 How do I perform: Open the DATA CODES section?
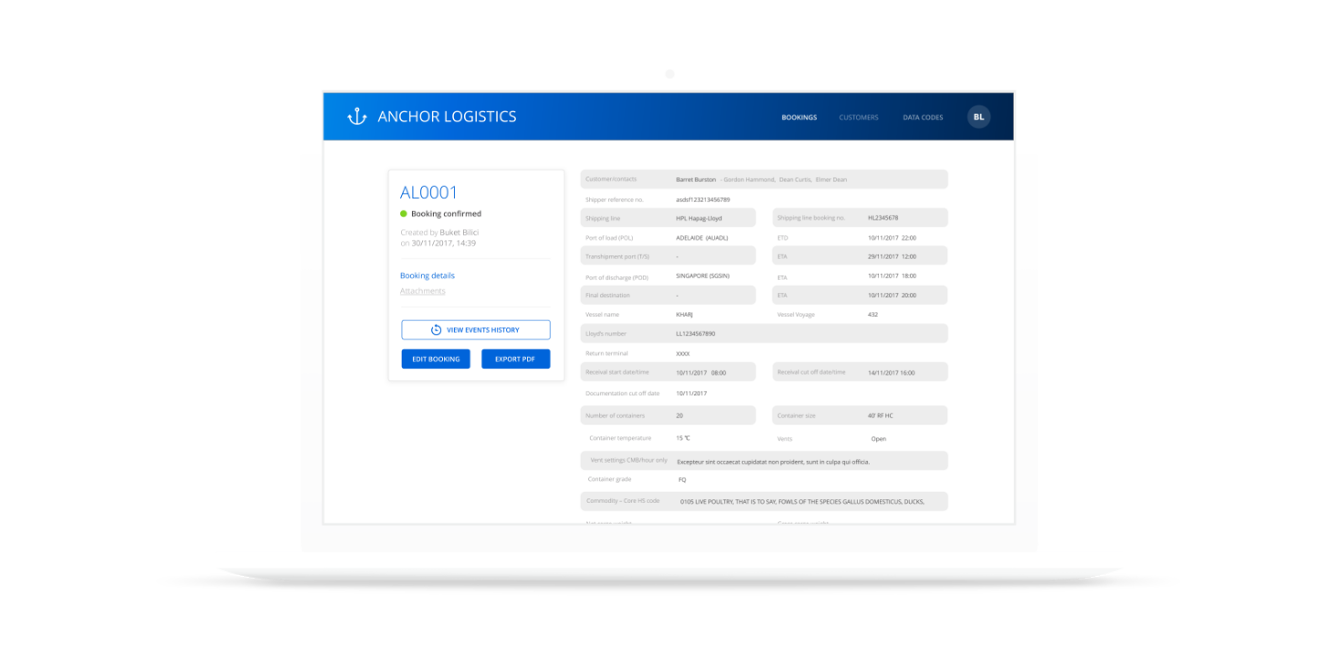click(x=922, y=117)
